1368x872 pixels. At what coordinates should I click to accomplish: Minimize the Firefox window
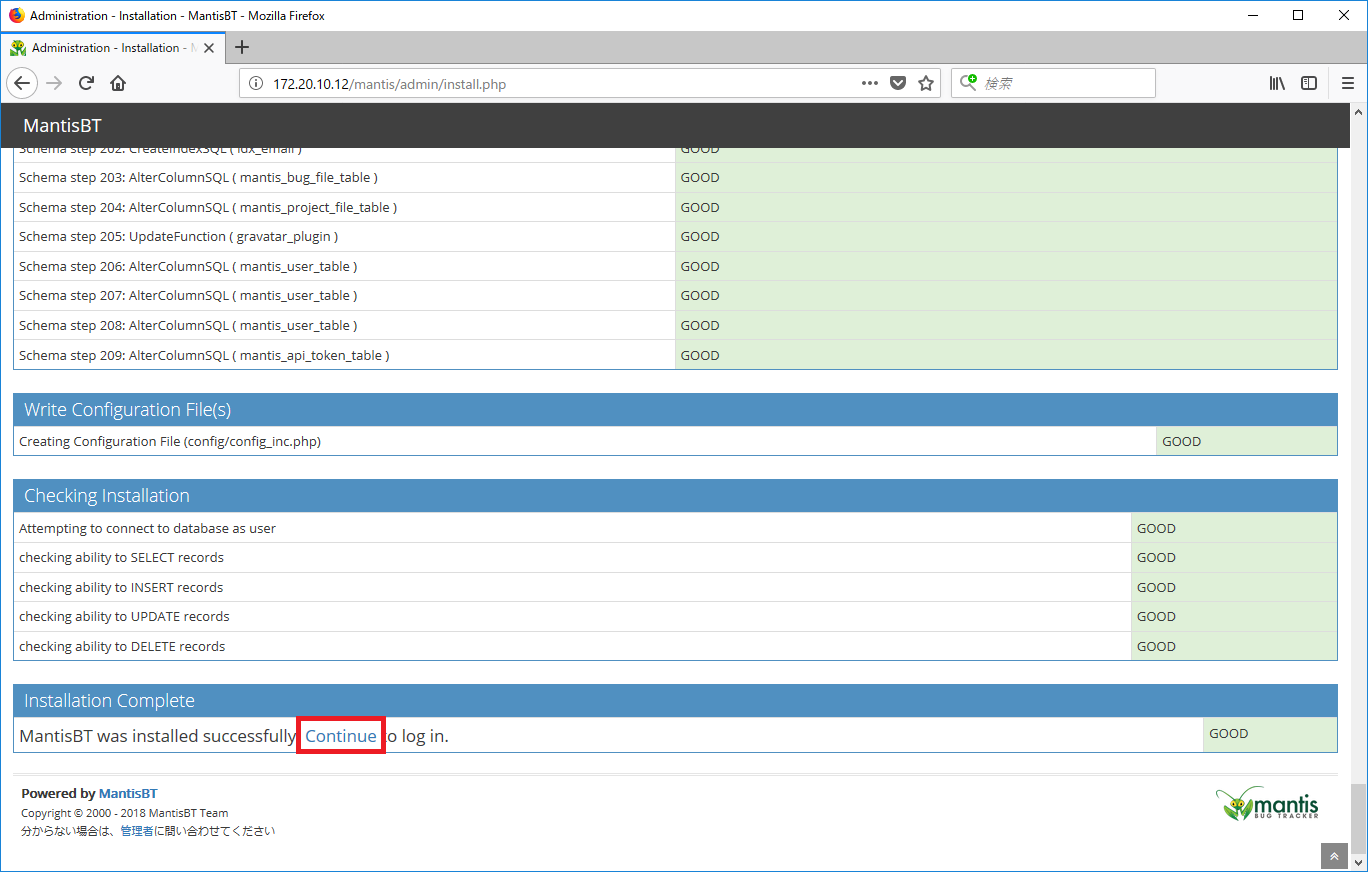(1251, 15)
